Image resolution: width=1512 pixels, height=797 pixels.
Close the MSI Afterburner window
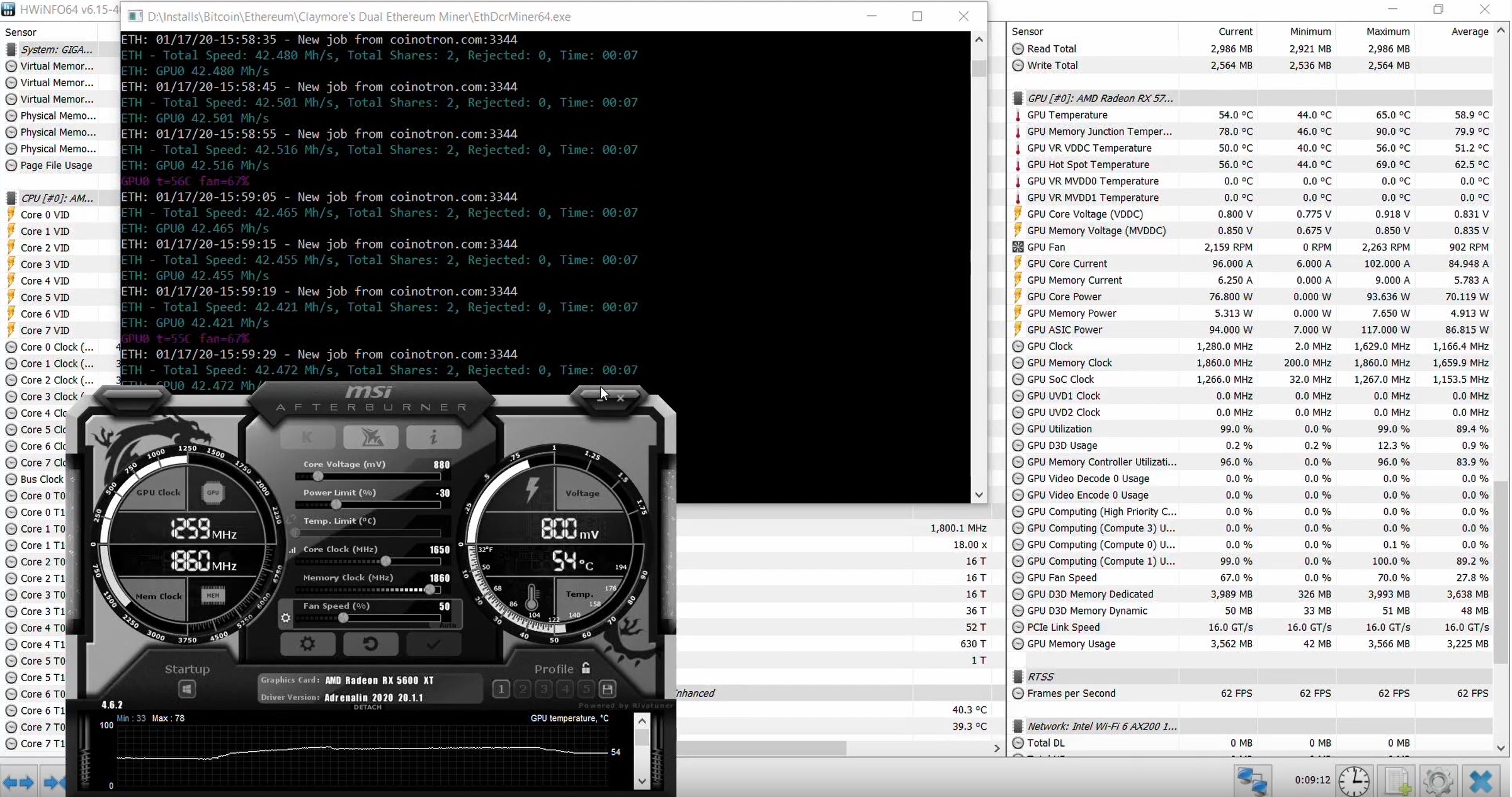(621, 398)
